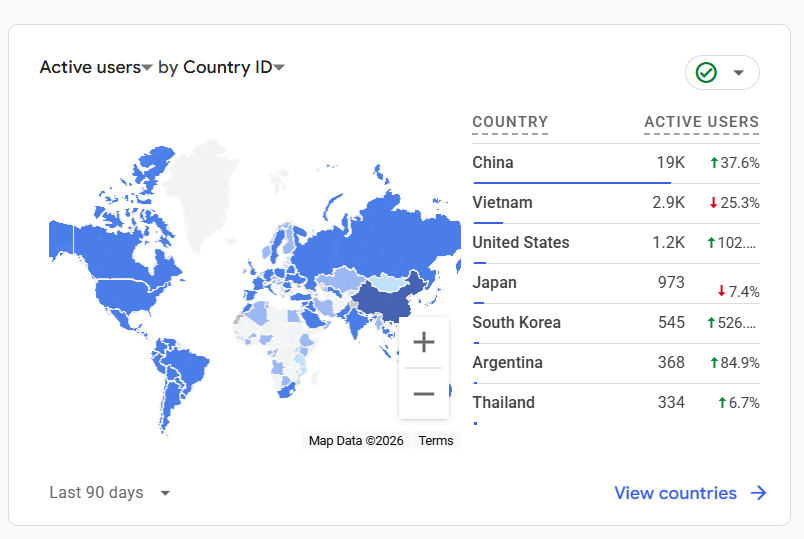The image size is (804, 539).
Task: Click the Terms link on the map
Action: (x=436, y=441)
